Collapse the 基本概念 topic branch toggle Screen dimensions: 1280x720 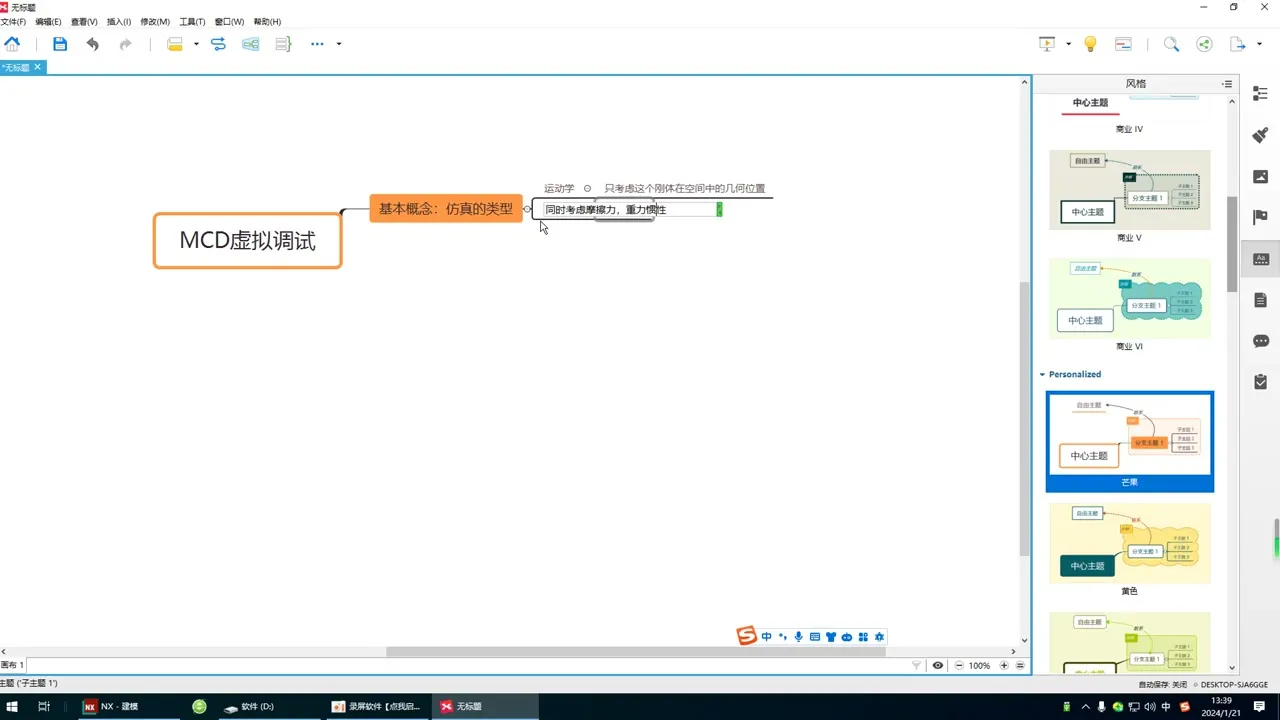tap(528, 209)
